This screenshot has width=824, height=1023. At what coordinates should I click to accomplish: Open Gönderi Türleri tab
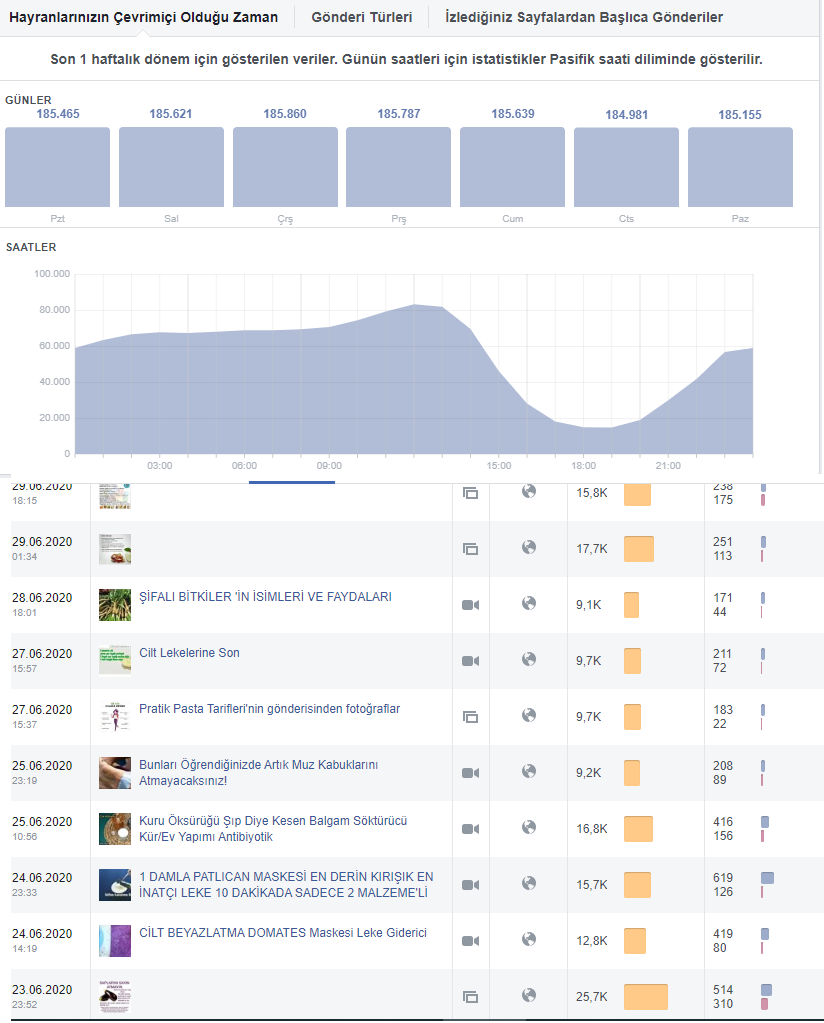point(361,17)
